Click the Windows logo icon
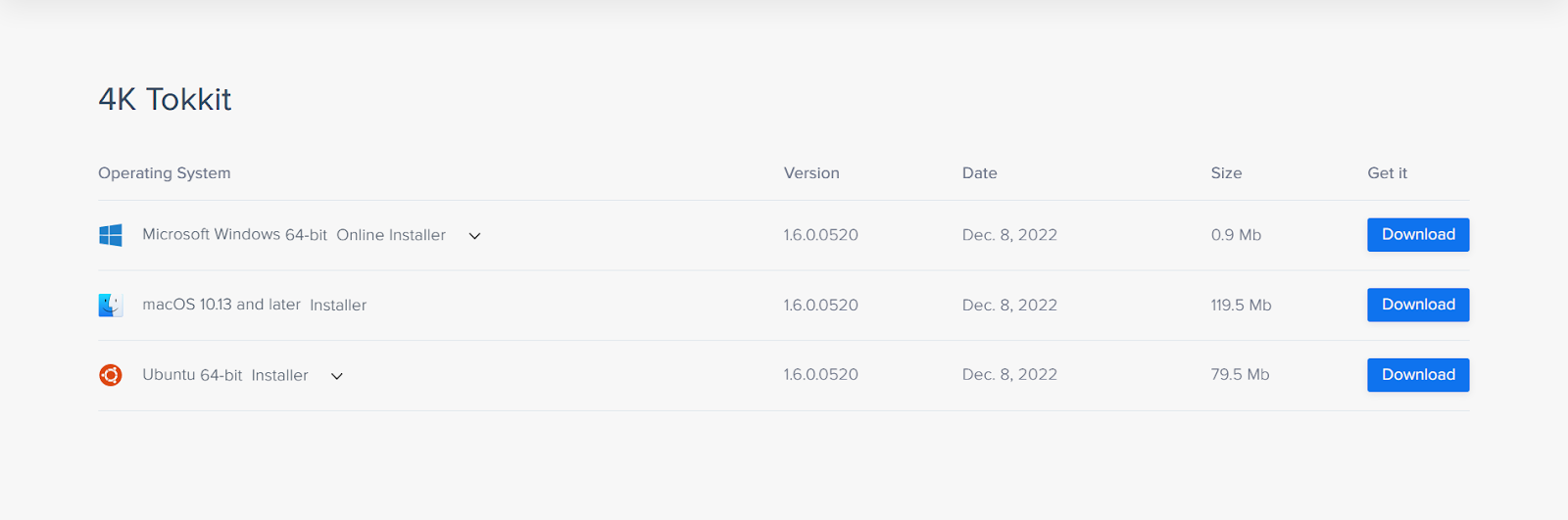1568x520 pixels. pos(111,235)
